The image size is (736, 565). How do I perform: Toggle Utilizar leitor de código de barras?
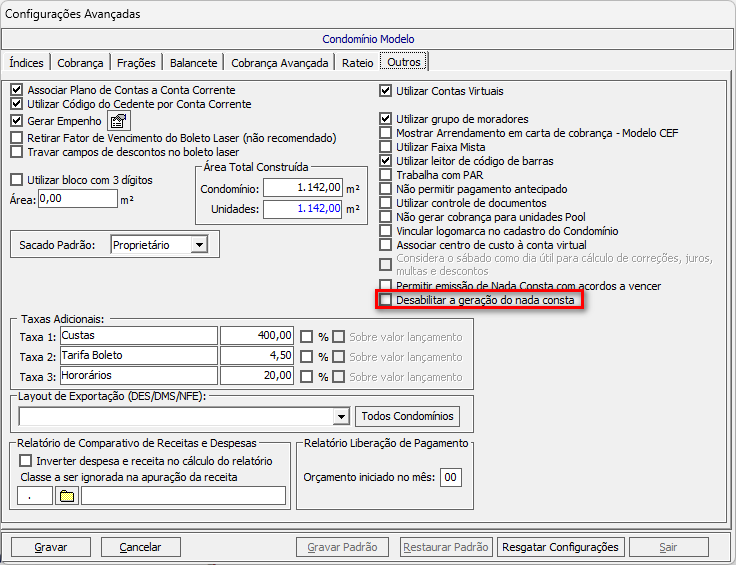coord(385,161)
